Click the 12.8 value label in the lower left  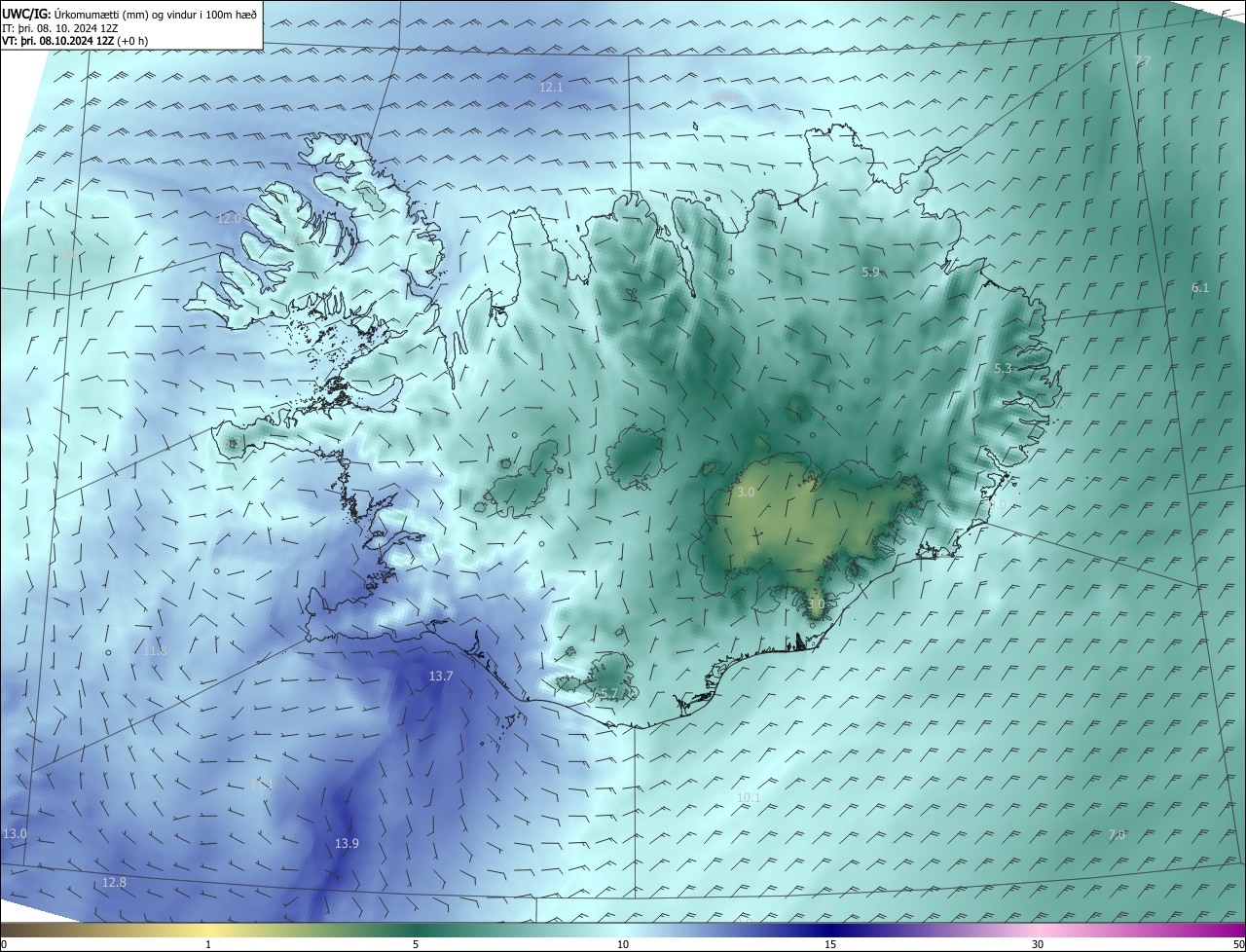click(114, 883)
